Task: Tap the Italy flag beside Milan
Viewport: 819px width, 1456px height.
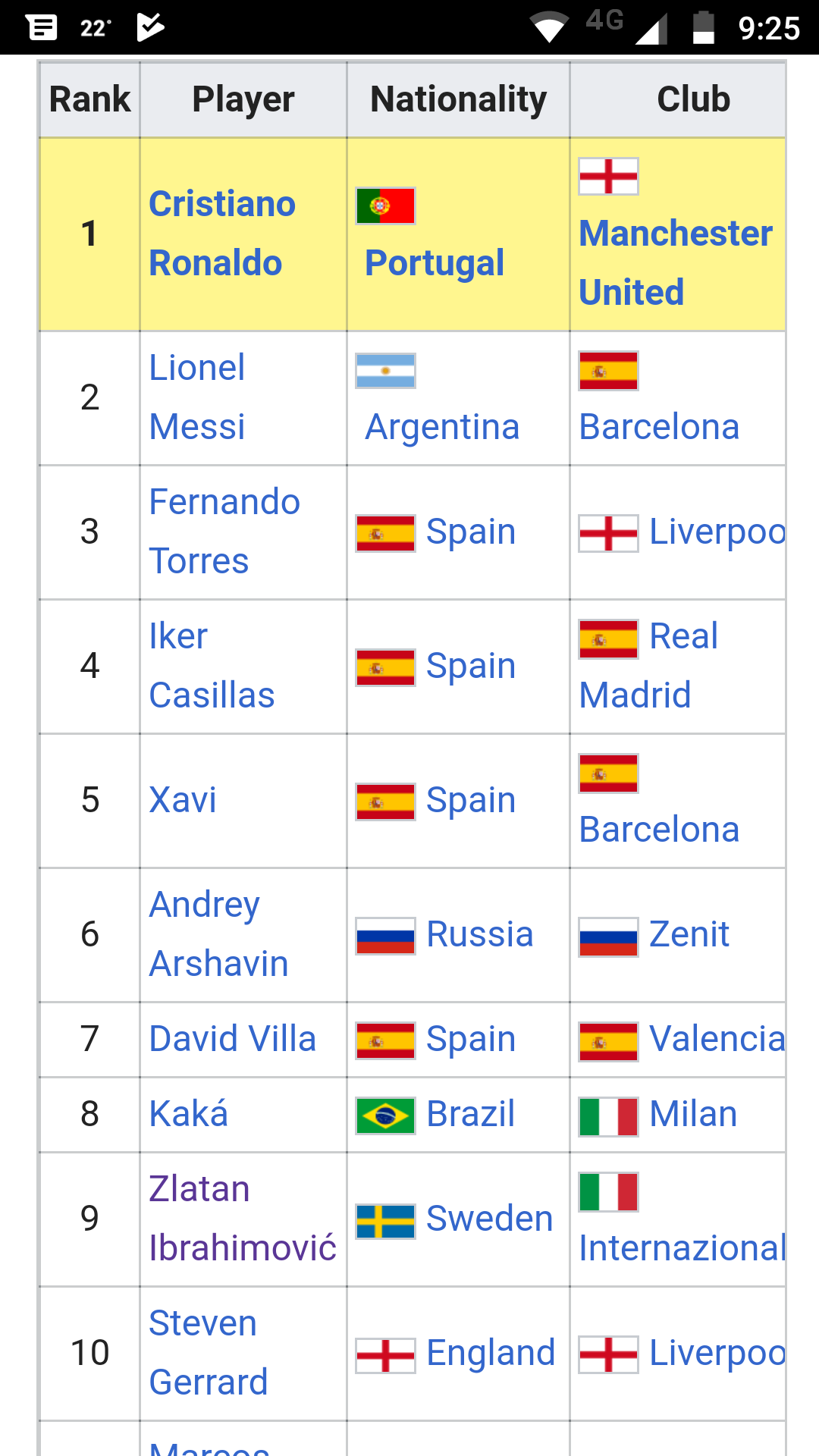Action: (608, 1116)
